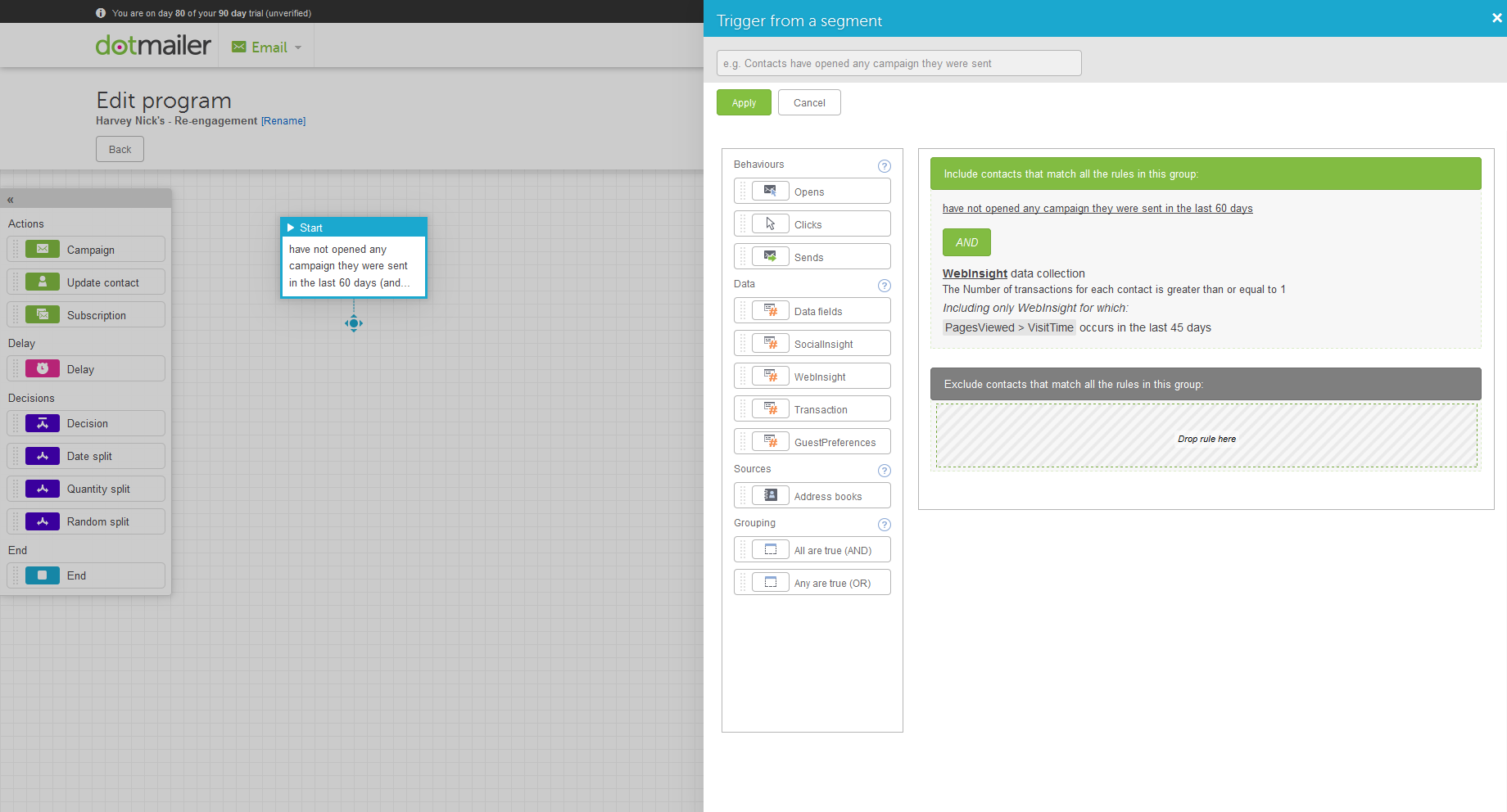Select the Clicks behaviour rule icon

click(770, 223)
